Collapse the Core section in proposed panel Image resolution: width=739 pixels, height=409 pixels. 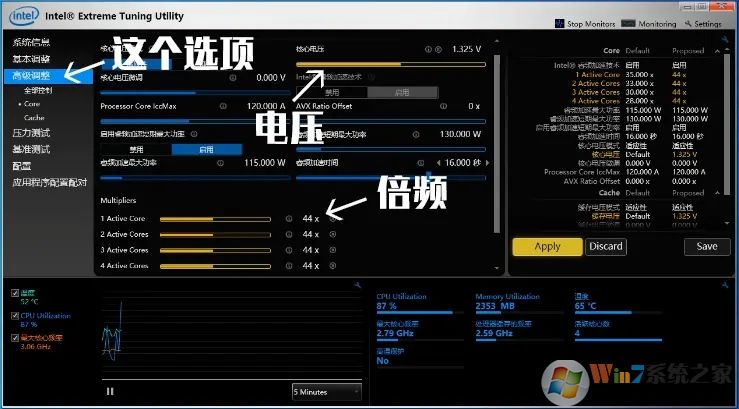click(717, 51)
